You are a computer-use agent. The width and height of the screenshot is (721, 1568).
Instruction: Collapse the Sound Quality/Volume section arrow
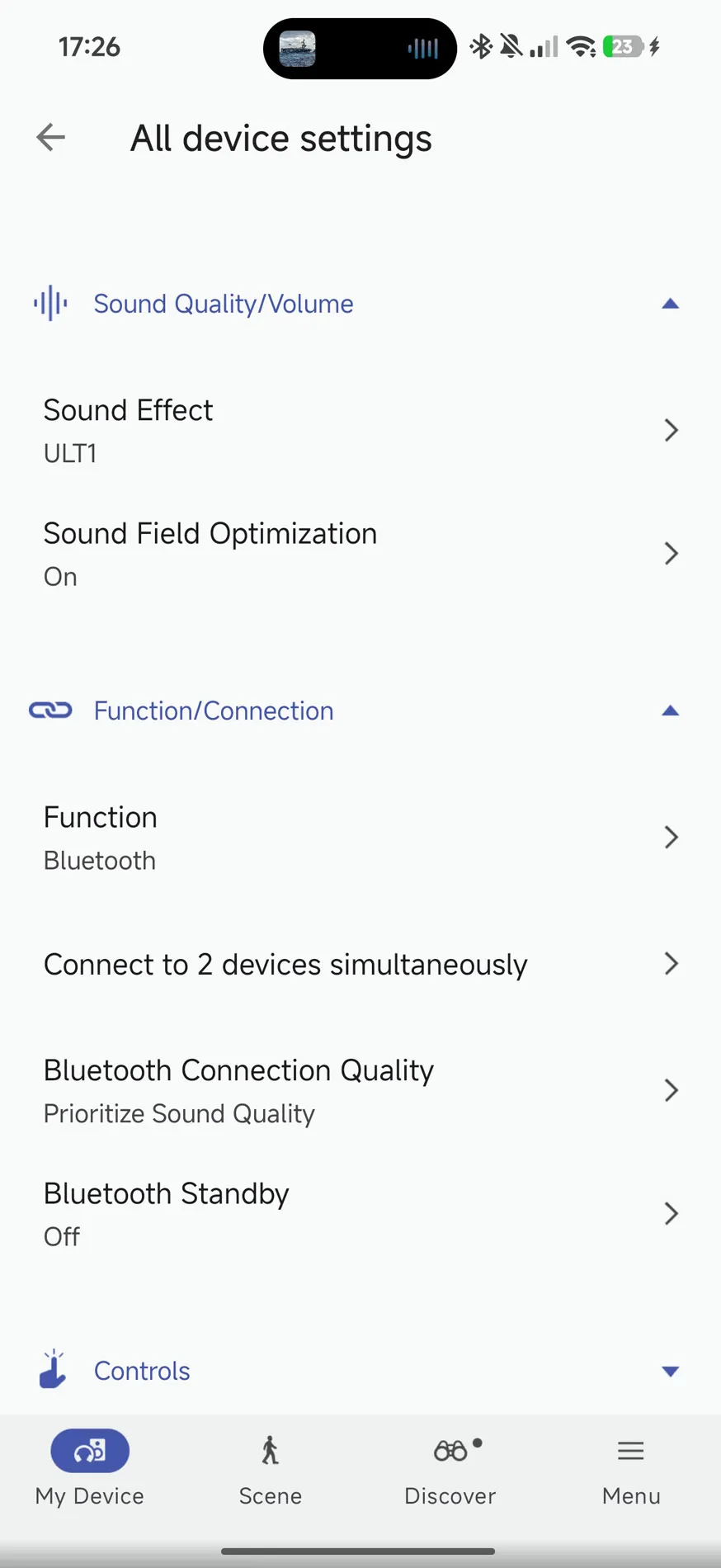pos(671,304)
